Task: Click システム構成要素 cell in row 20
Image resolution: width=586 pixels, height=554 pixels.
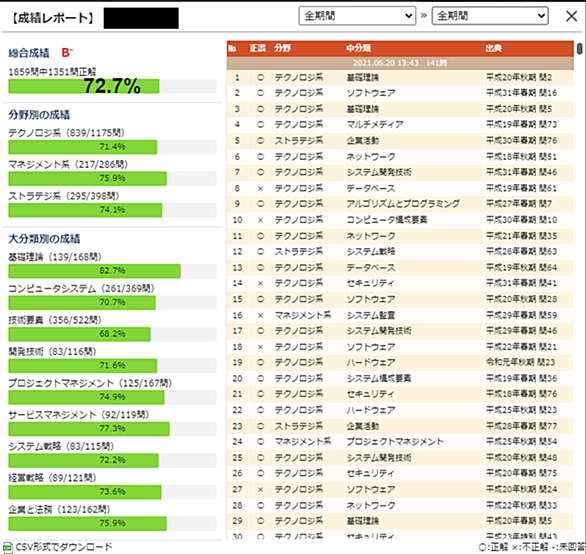Action: [379, 378]
